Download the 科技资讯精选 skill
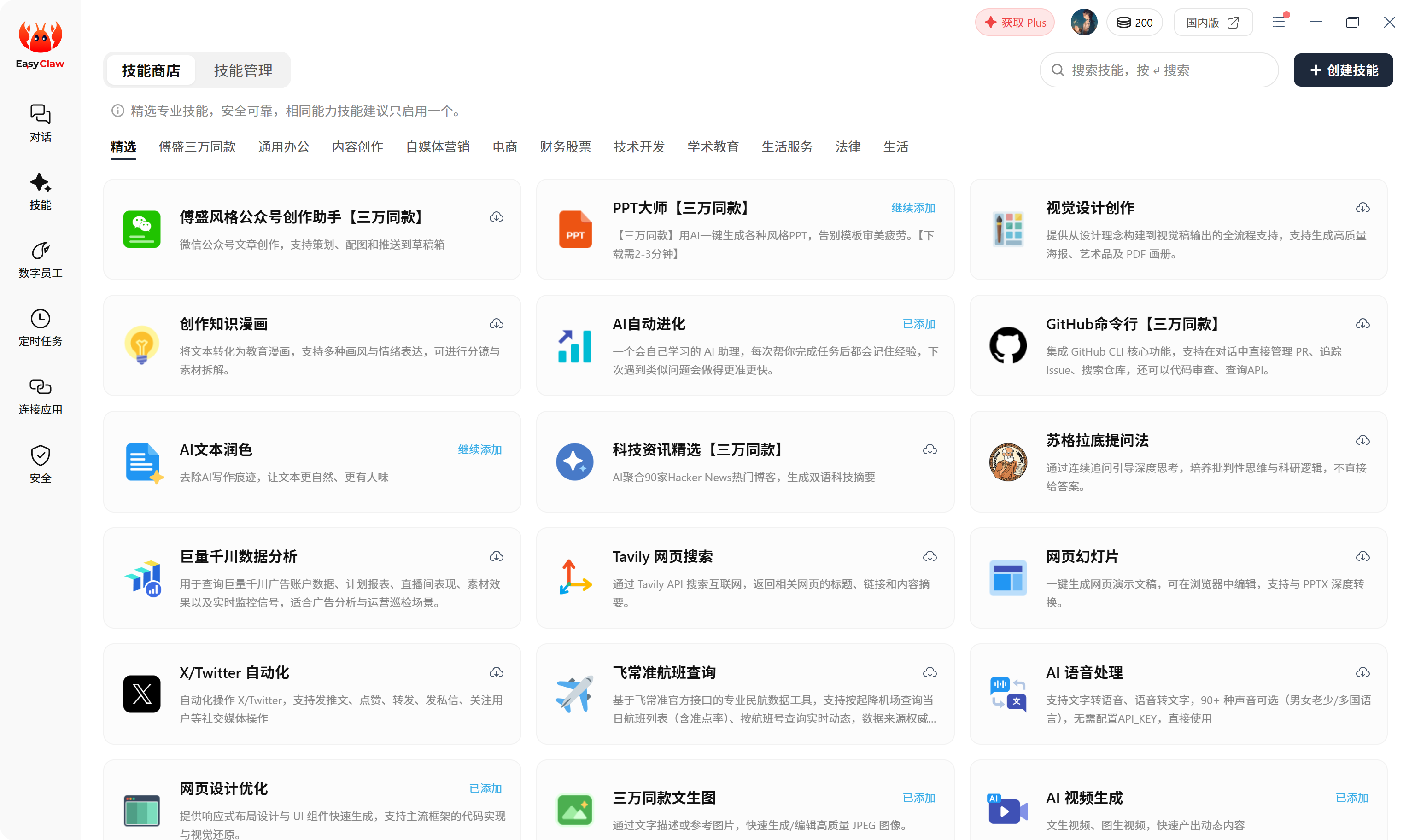1415x840 pixels. 930,449
